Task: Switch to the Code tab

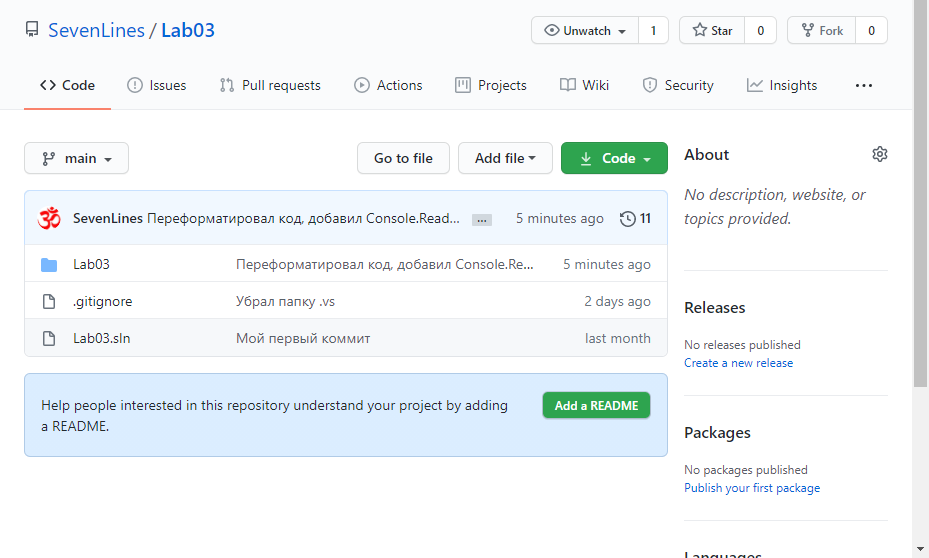Action: pos(68,85)
